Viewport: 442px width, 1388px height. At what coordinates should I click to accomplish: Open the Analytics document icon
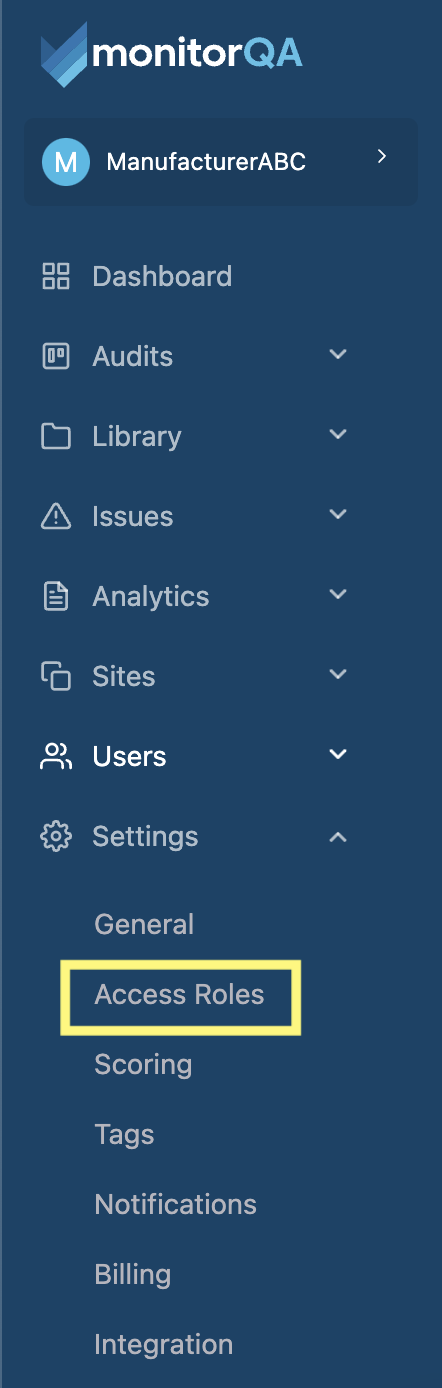[56, 596]
